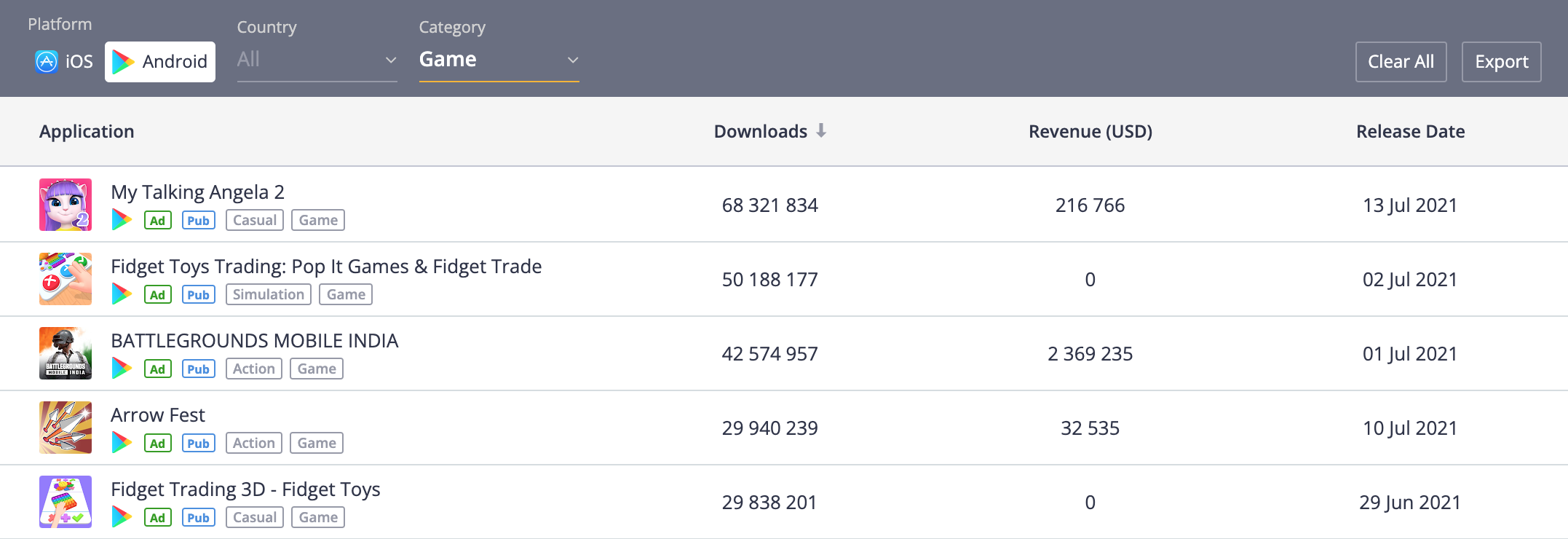Click Game tag on BATTLEGROUNDS MOBILE INDIA

pos(317,369)
